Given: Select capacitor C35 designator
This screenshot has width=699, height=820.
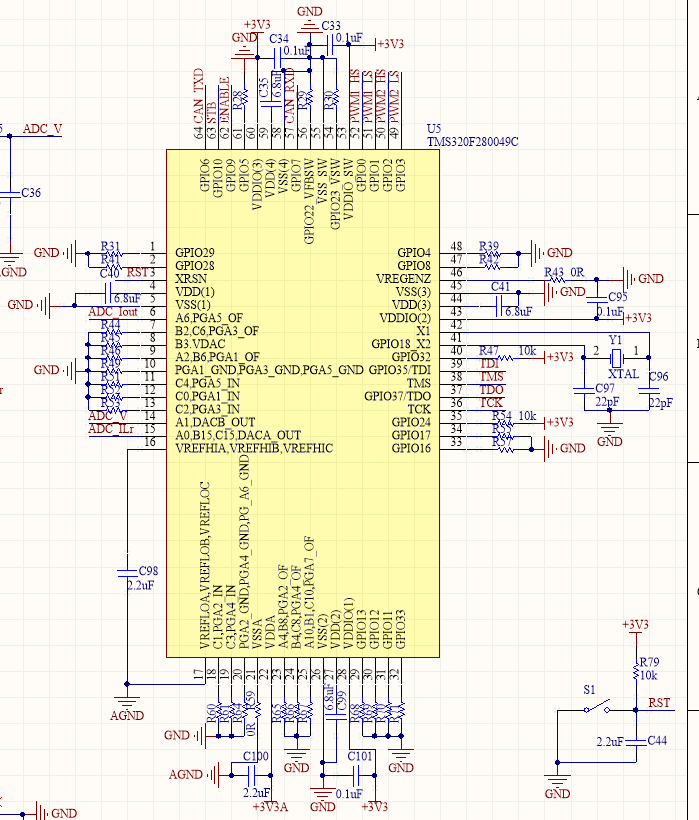Looking at the screenshot, I should click(x=263, y=87).
